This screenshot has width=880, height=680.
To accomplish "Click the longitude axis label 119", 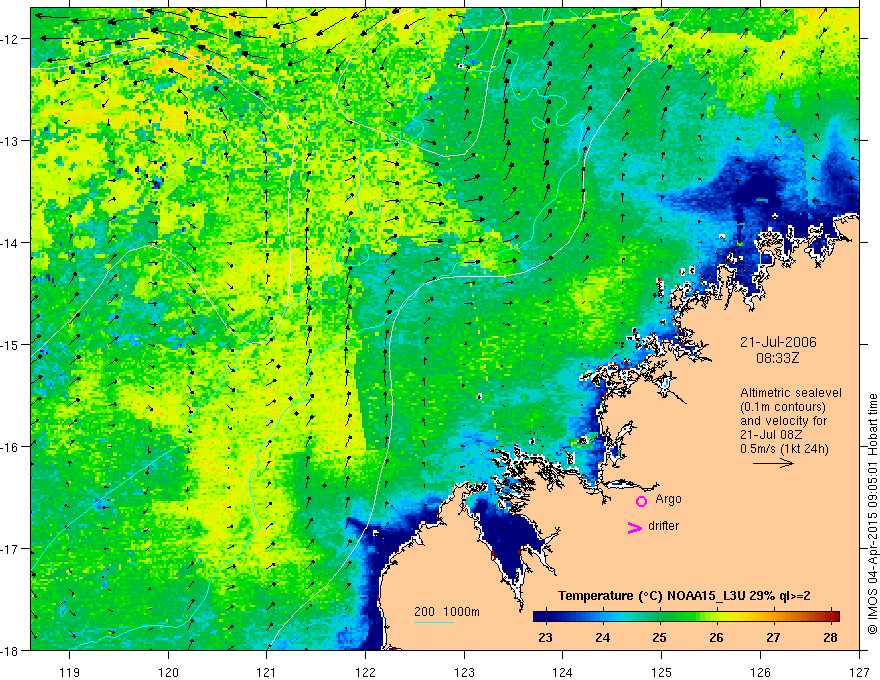I will tap(70, 672).
